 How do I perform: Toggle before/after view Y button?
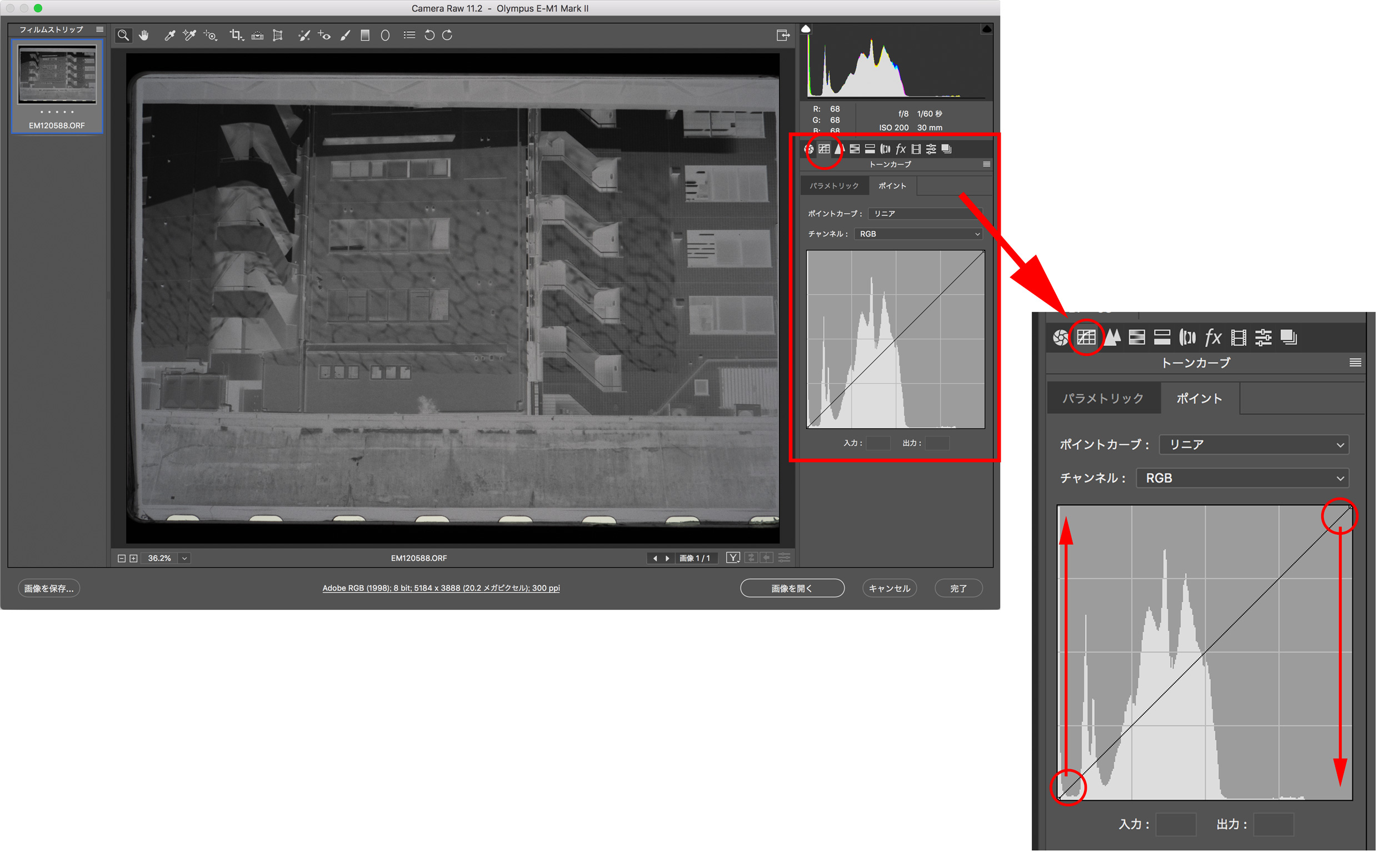pyautogui.click(x=733, y=558)
